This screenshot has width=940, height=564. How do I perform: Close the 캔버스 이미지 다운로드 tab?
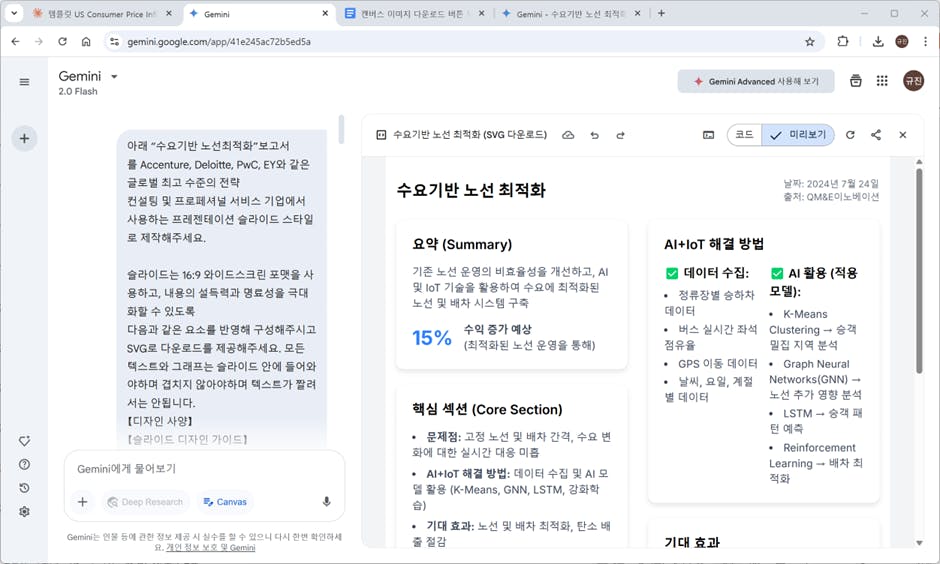tap(481, 13)
